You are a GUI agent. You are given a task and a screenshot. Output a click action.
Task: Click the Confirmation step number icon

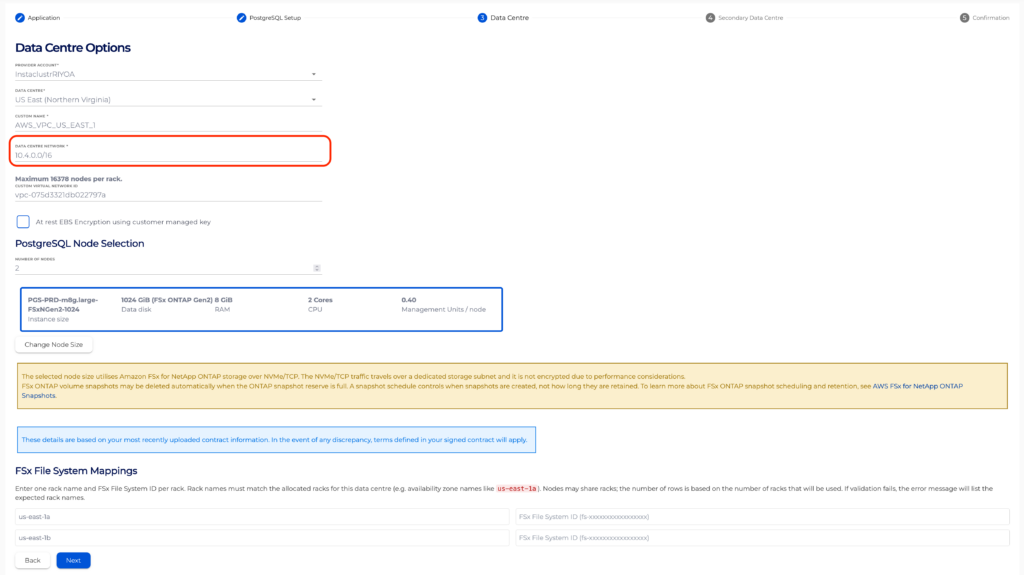click(964, 18)
